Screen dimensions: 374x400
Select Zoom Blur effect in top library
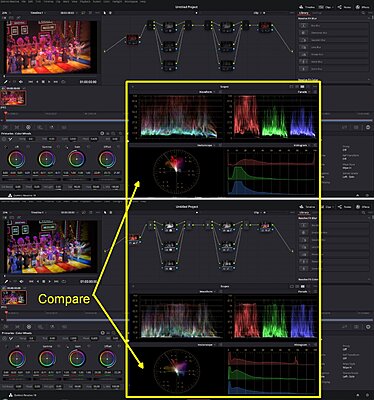click(334, 69)
